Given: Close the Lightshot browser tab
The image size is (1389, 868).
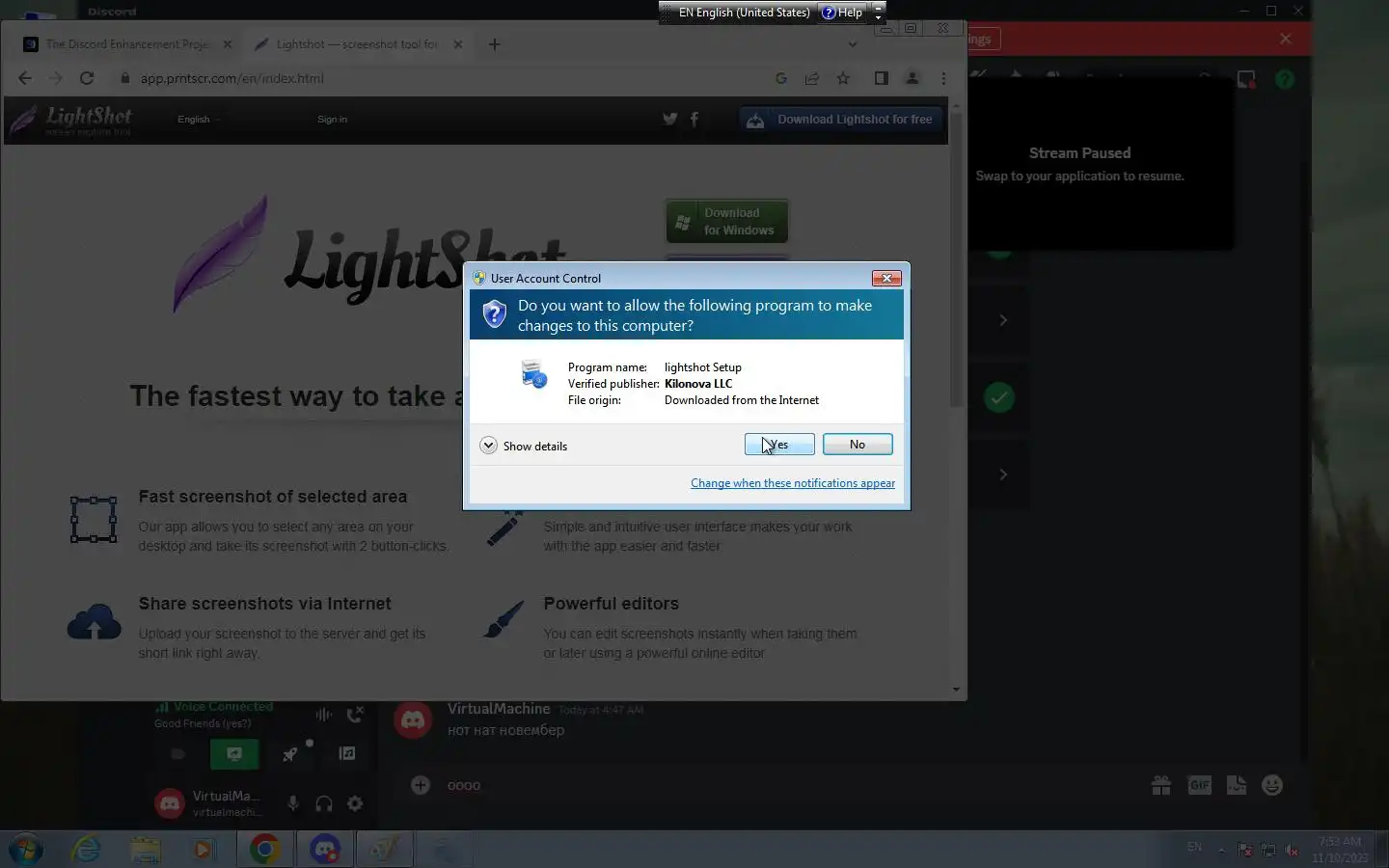Looking at the screenshot, I should pyautogui.click(x=458, y=44).
